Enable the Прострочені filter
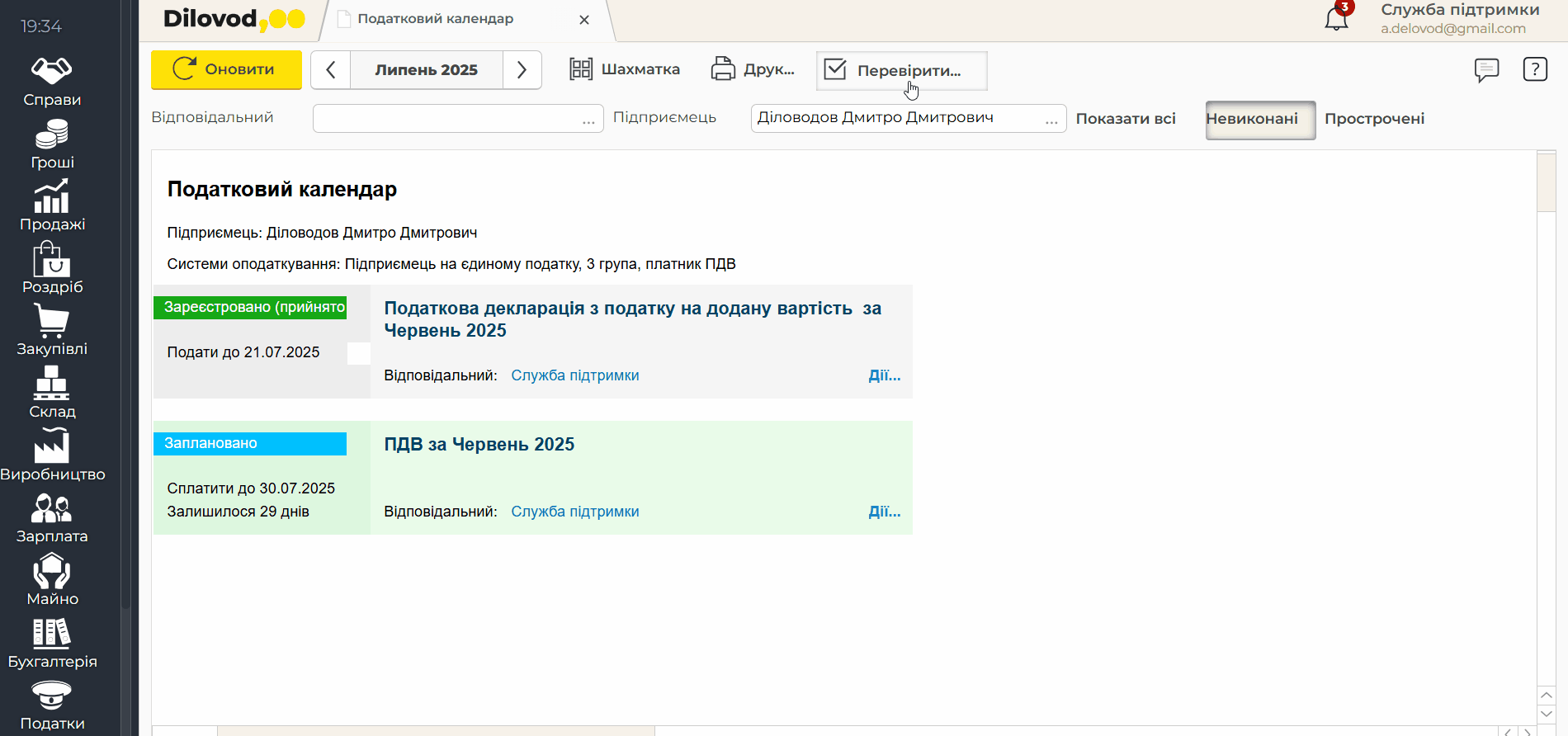 1374,120
